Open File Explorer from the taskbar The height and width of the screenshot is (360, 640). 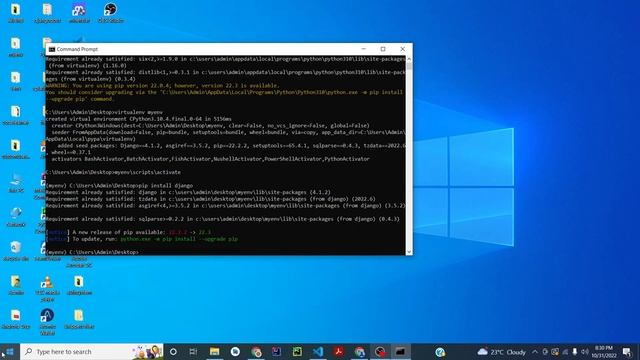[x=214, y=351]
